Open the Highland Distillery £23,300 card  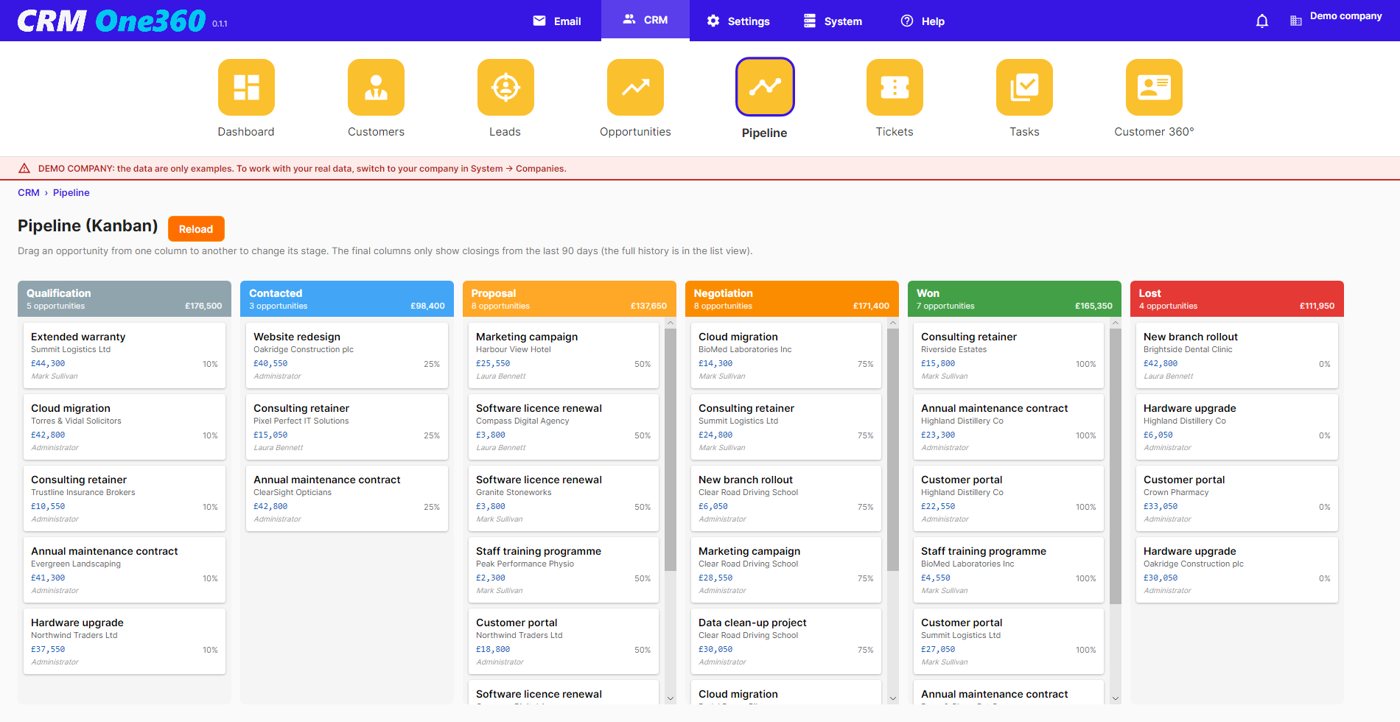[x=1009, y=427]
